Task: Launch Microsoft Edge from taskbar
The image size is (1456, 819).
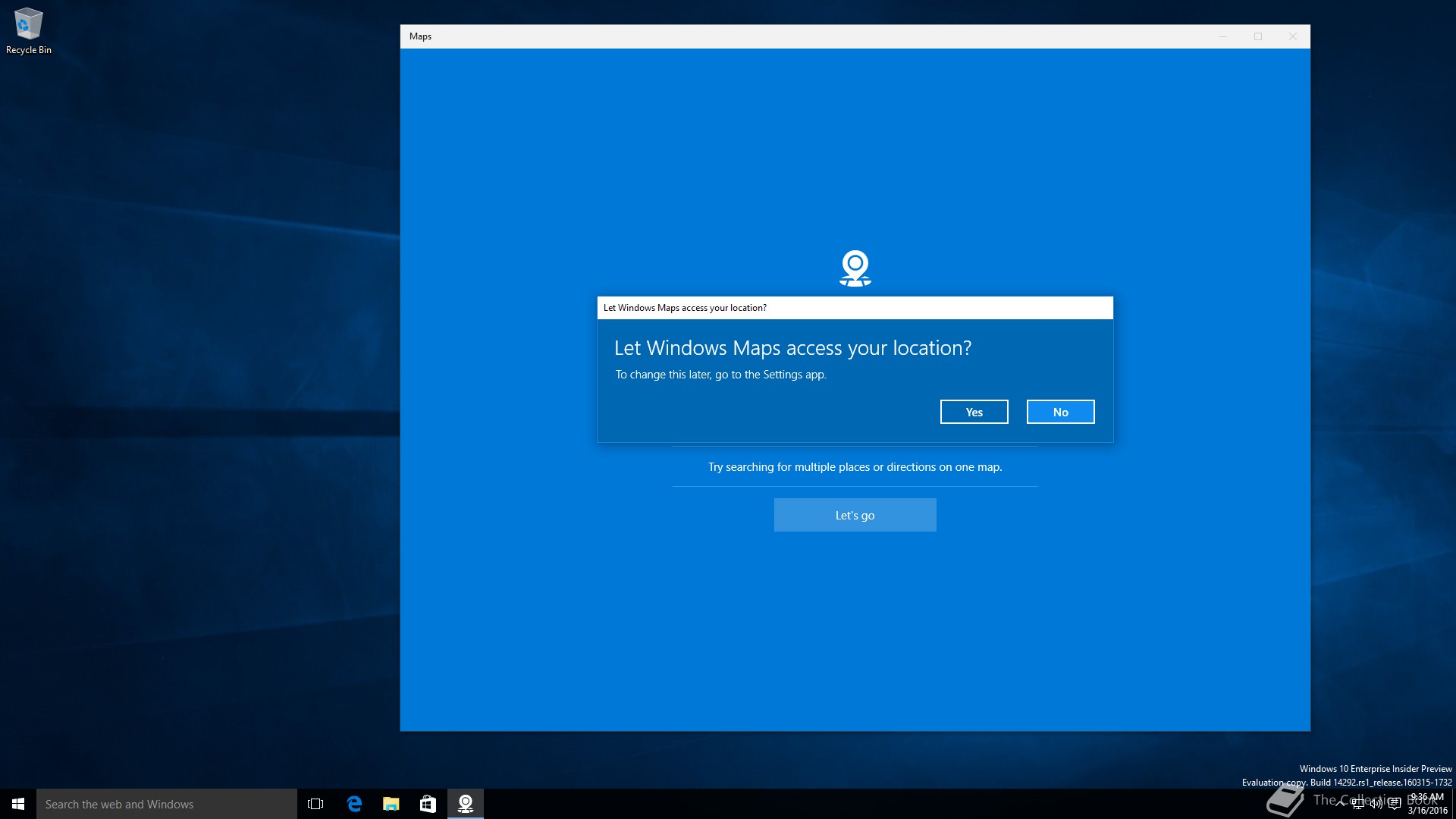Action: tap(353, 804)
